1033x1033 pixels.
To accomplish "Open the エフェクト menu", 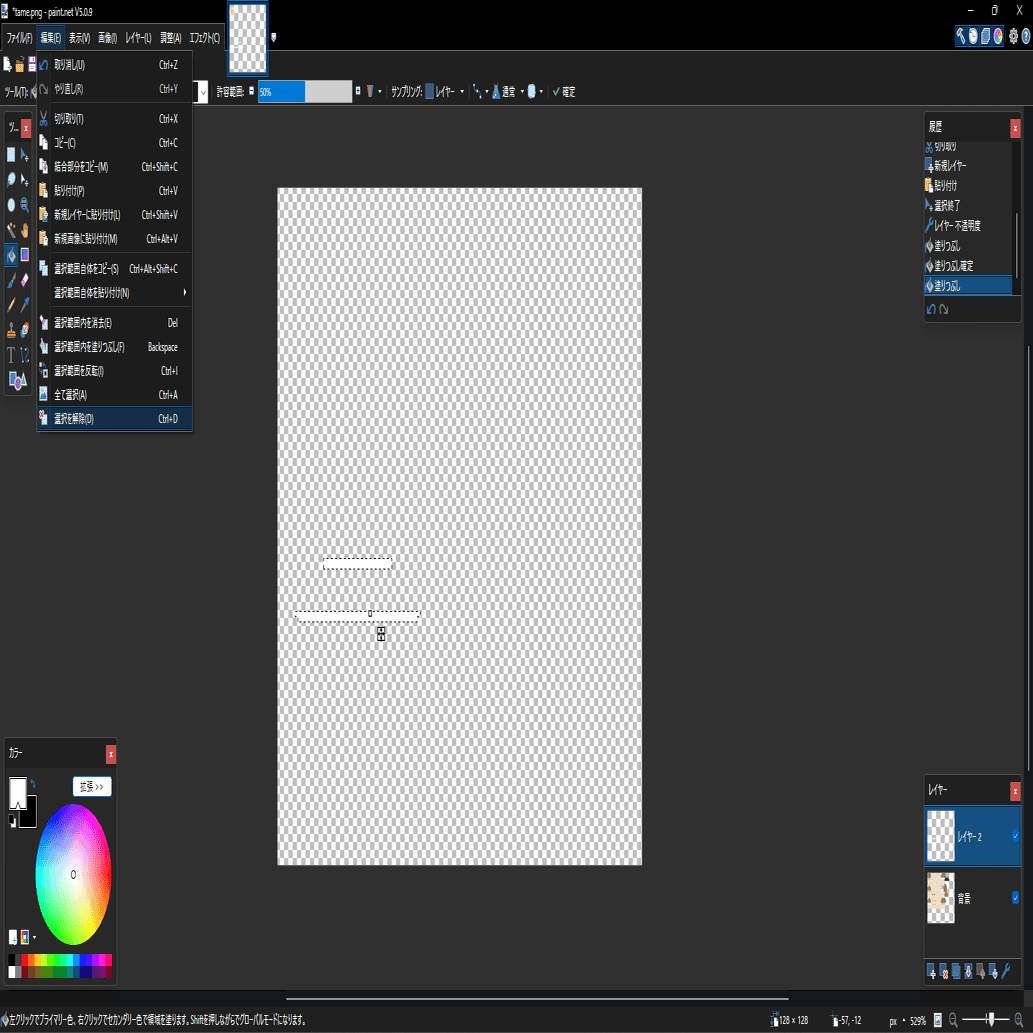I will pos(205,38).
